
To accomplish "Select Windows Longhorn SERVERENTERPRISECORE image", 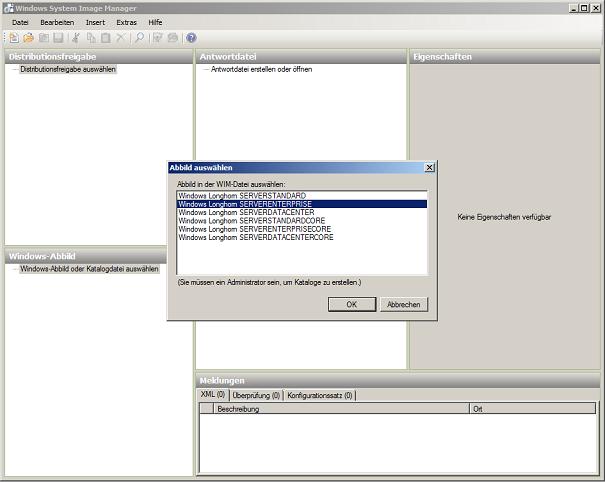I will coord(302,229).
